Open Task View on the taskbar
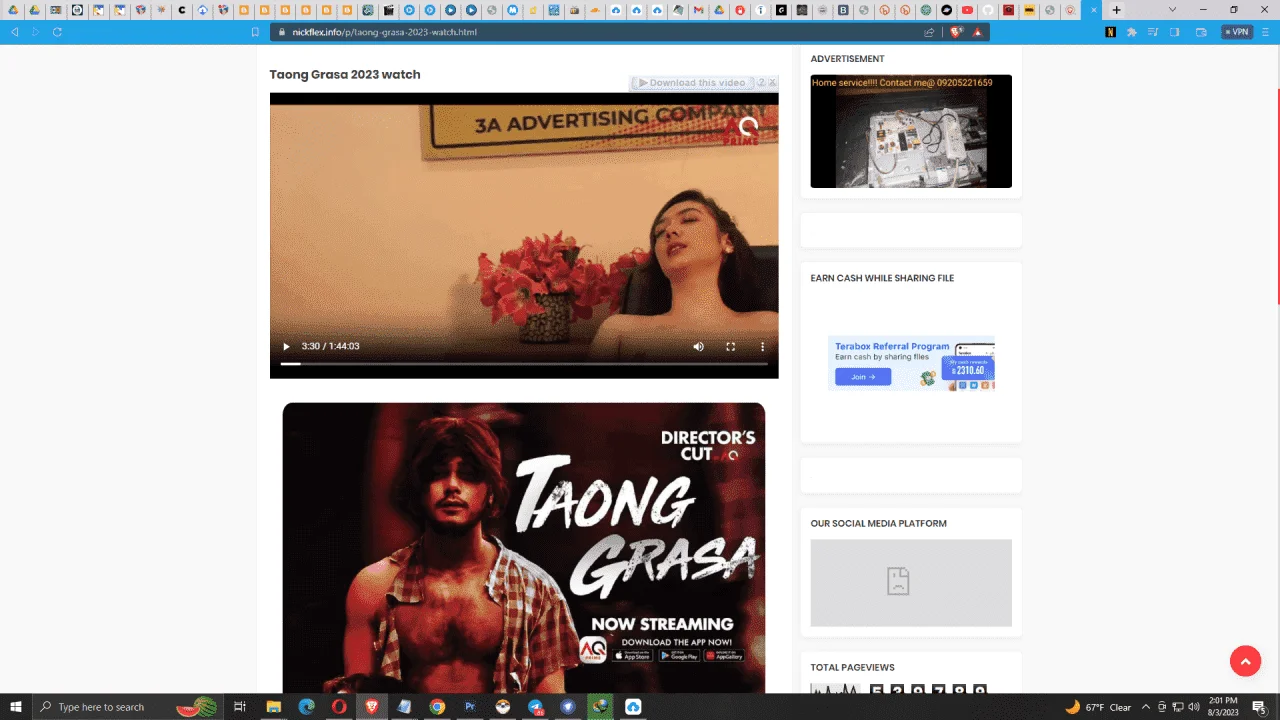Image resolution: width=1280 pixels, height=720 pixels. pos(240,707)
